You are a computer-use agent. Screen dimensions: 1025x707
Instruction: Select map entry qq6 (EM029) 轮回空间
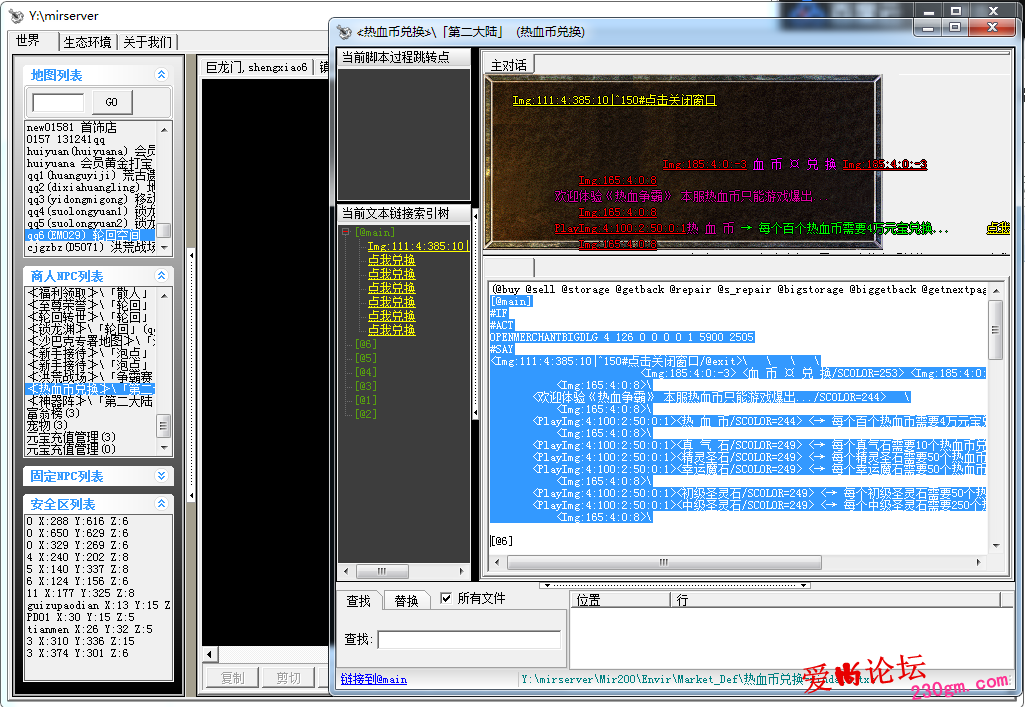click(90, 235)
